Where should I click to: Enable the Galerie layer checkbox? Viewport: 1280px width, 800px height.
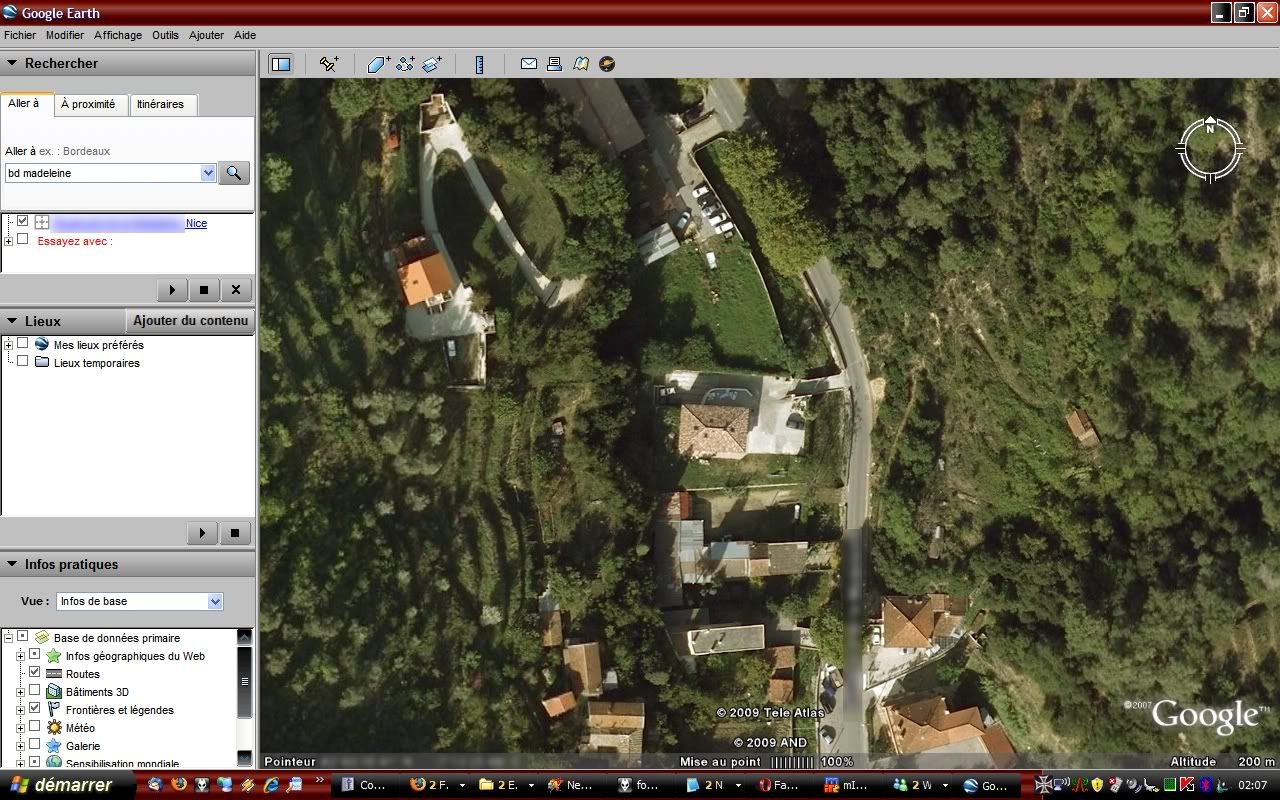[35, 744]
